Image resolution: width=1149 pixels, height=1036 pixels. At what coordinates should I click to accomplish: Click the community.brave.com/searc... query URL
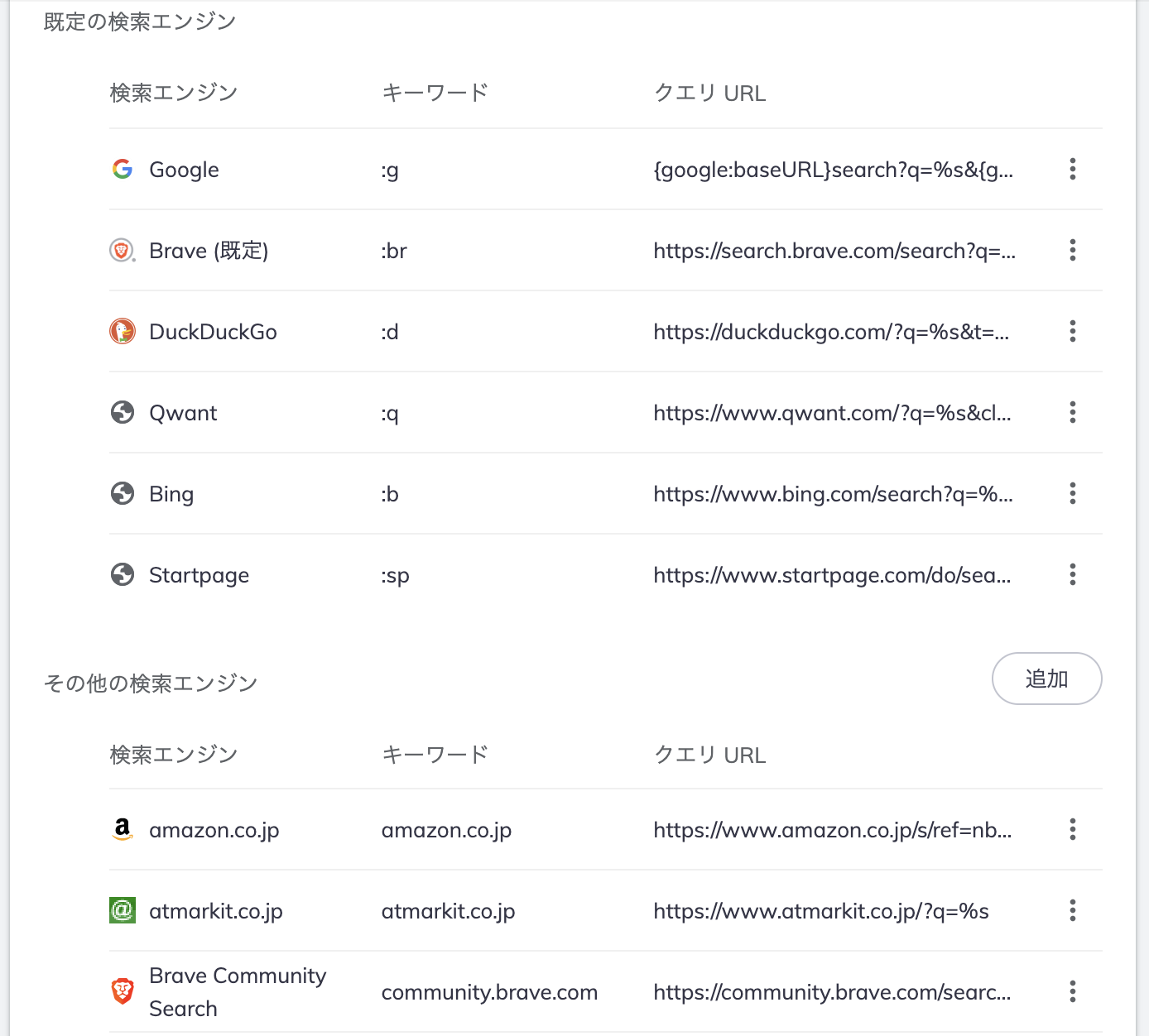tap(832, 992)
